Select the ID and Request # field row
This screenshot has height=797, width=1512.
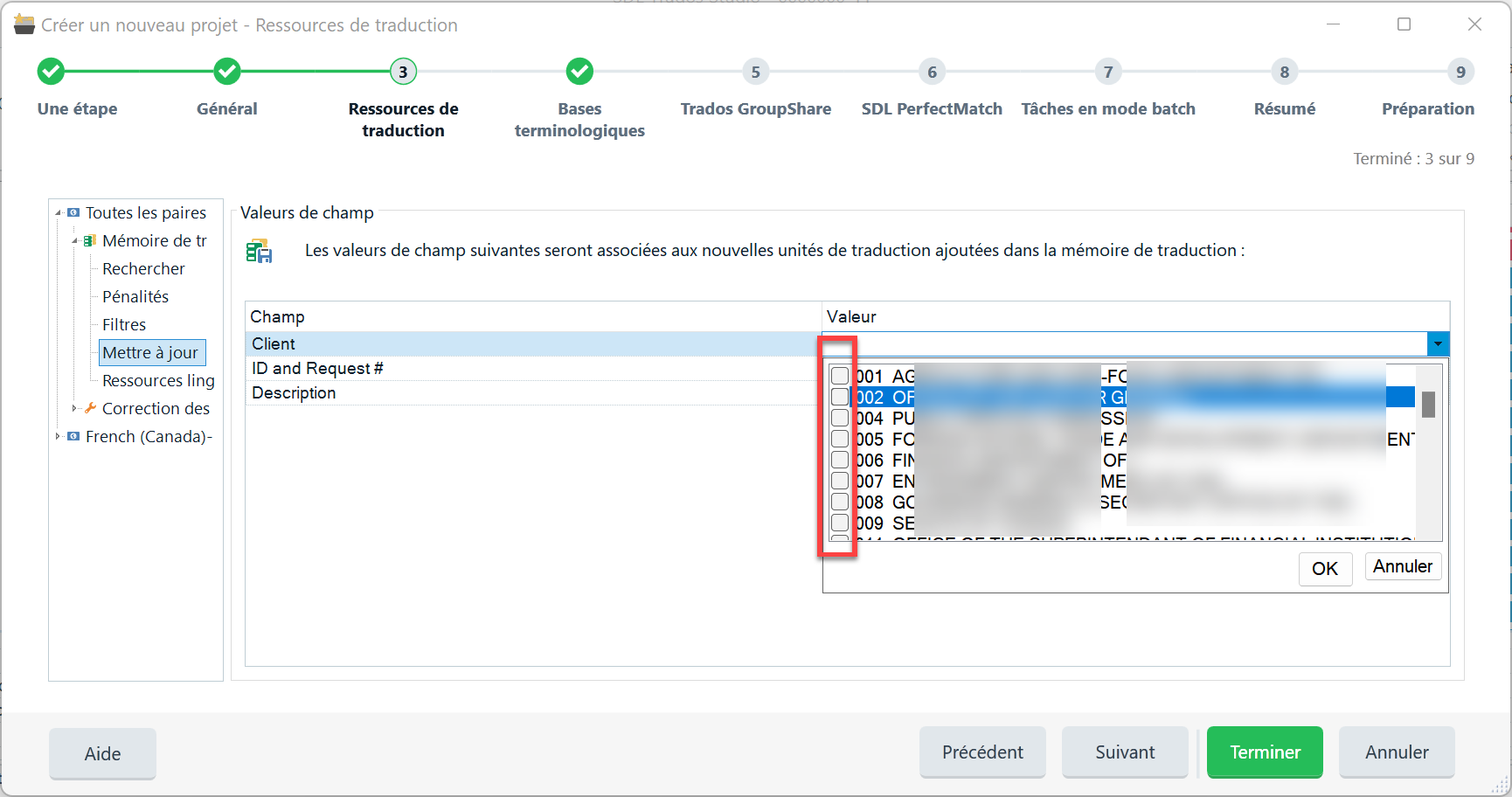531,368
